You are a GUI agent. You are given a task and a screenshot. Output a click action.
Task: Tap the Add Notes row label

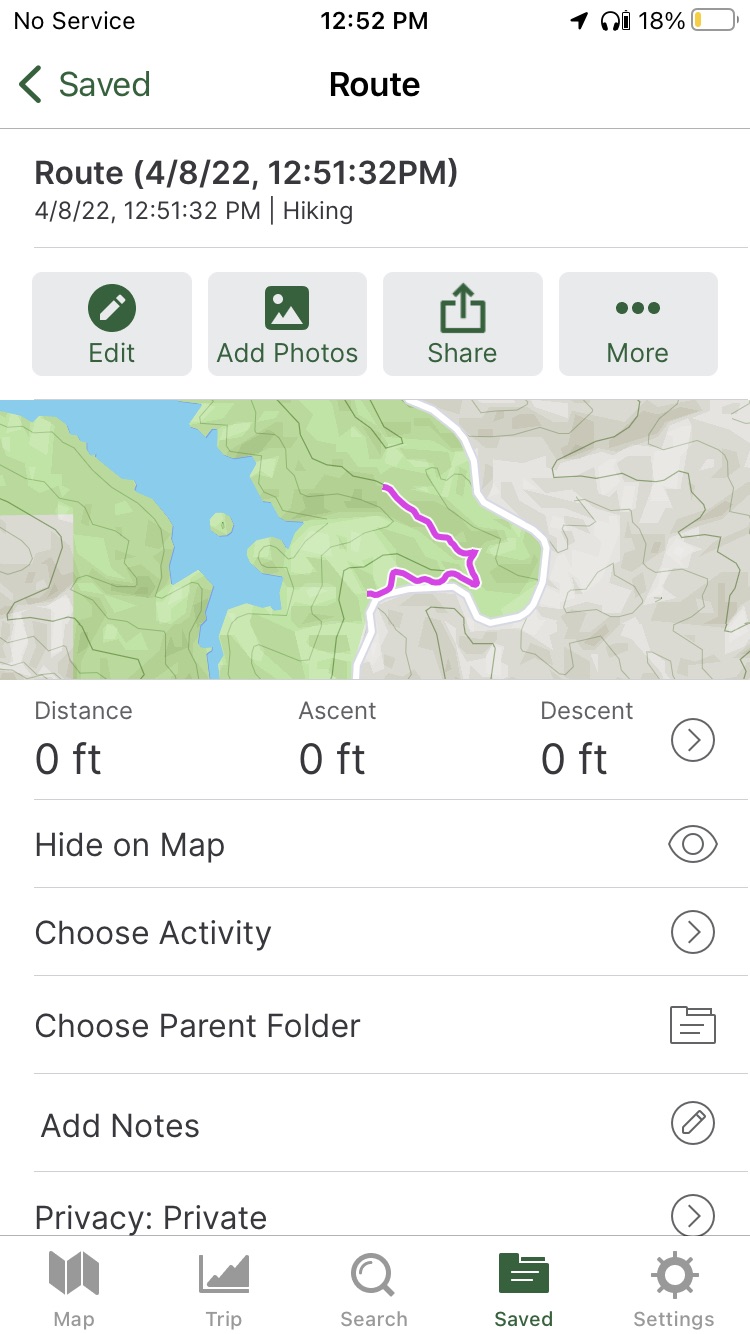(120, 1126)
